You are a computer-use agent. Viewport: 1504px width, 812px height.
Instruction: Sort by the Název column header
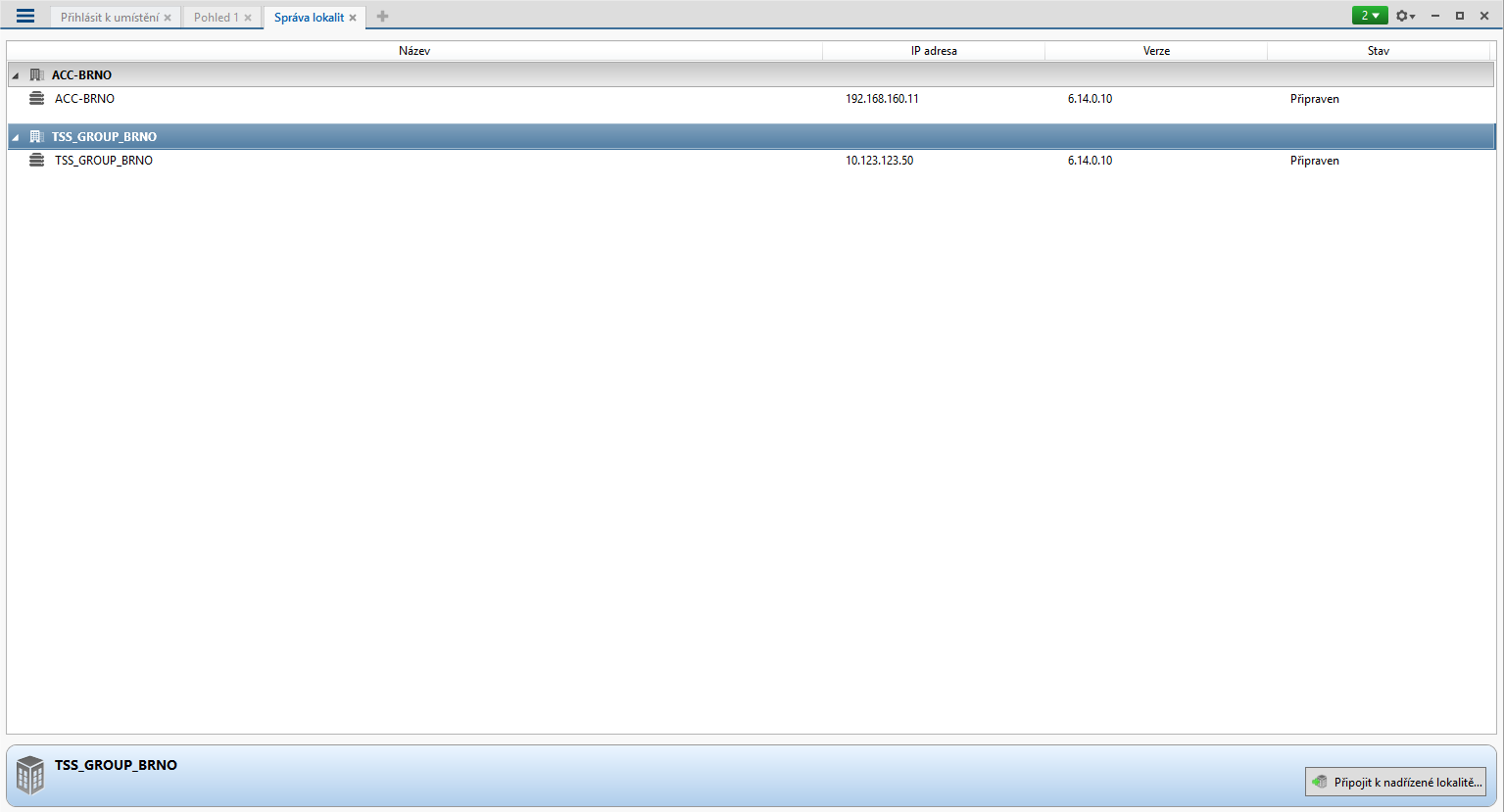coord(414,51)
